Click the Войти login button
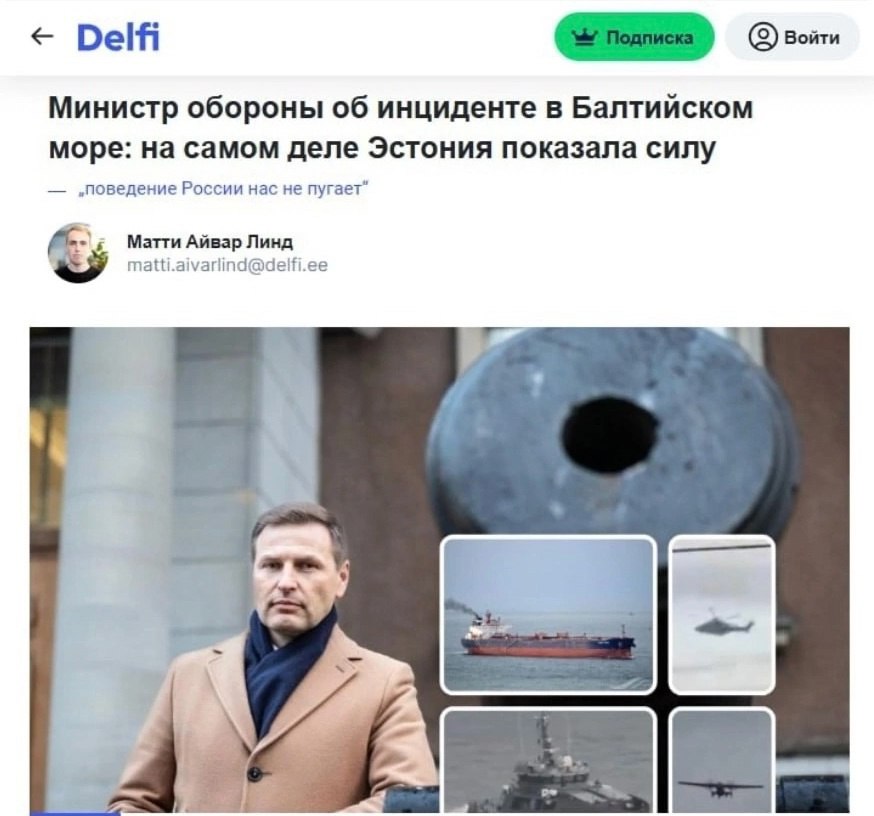This screenshot has height=816, width=874. pyautogui.click(x=792, y=37)
